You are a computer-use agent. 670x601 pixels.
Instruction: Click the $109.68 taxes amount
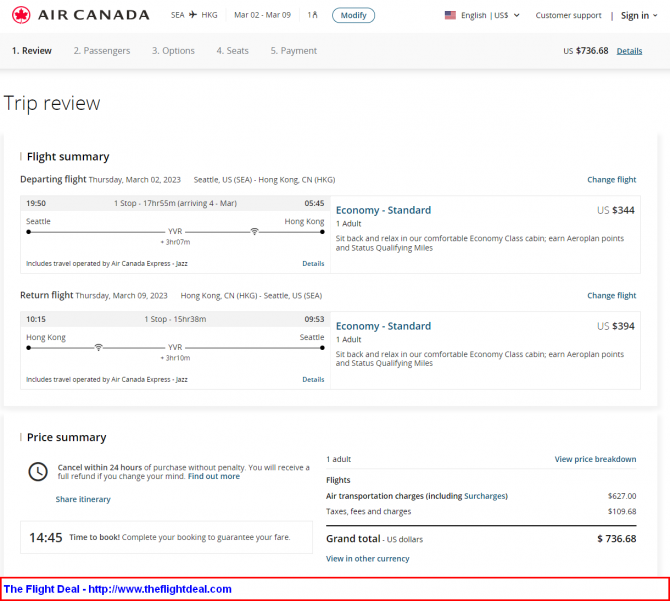pos(622,511)
